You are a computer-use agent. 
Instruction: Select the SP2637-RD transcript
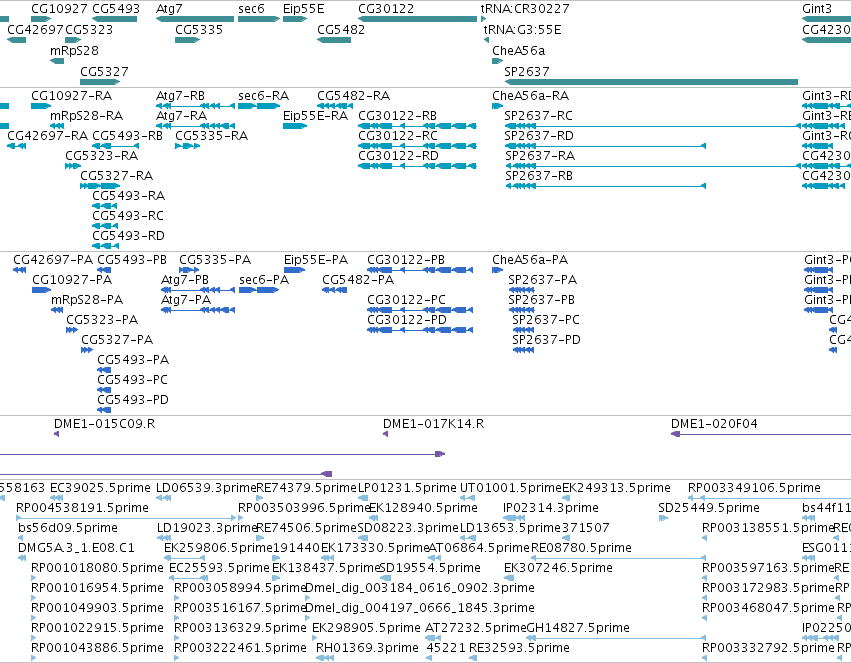click(x=605, y=146)
